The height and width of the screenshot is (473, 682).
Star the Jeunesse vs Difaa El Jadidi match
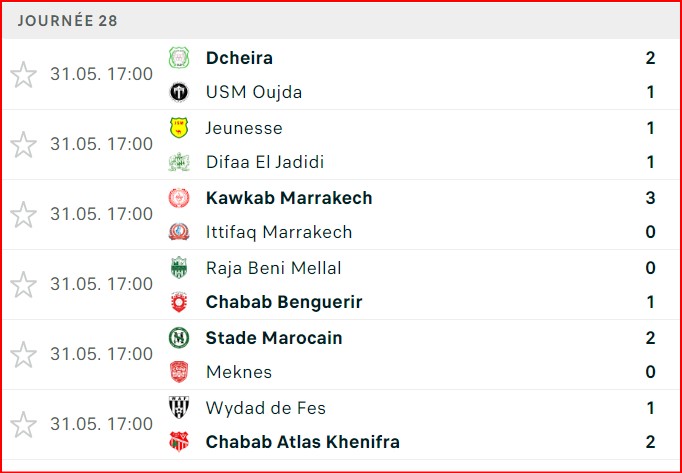tap(23, 145)
